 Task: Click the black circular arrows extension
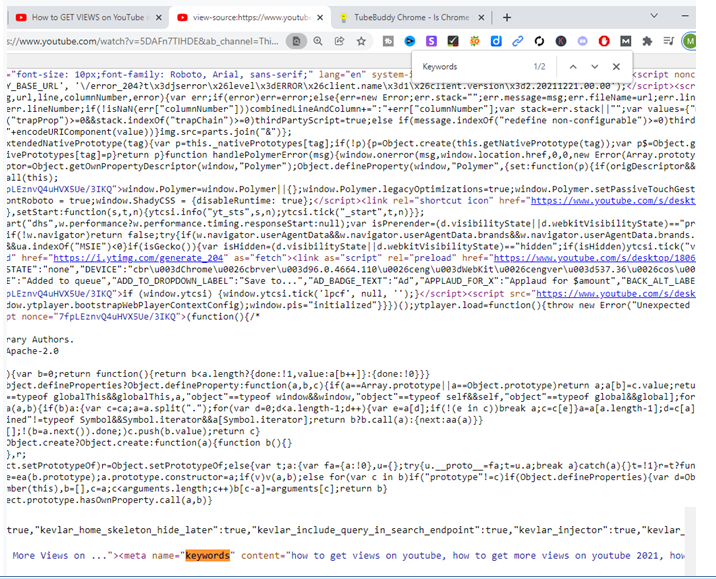point(539,41)
